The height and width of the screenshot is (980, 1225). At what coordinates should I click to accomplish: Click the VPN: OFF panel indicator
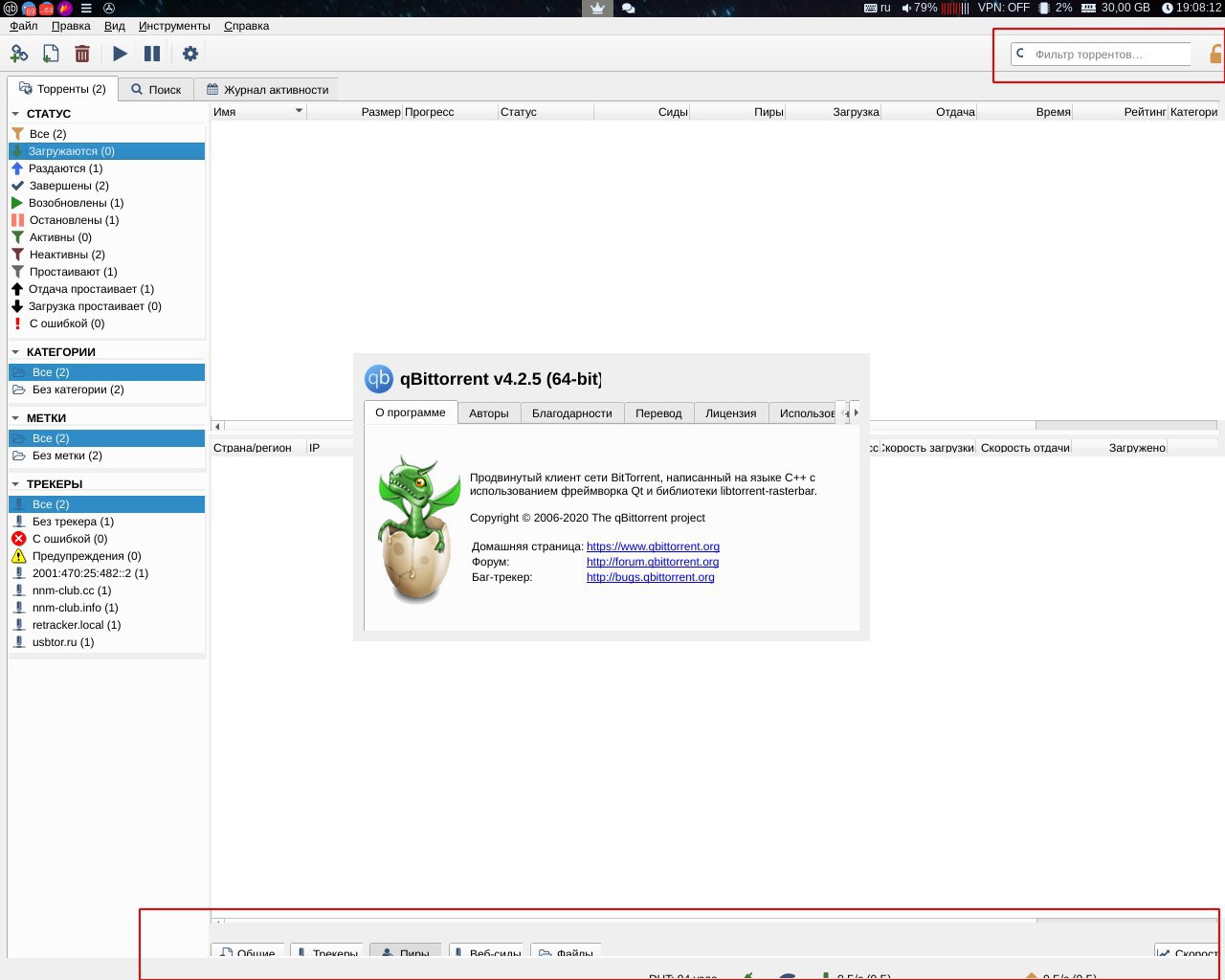(1004, 8)
